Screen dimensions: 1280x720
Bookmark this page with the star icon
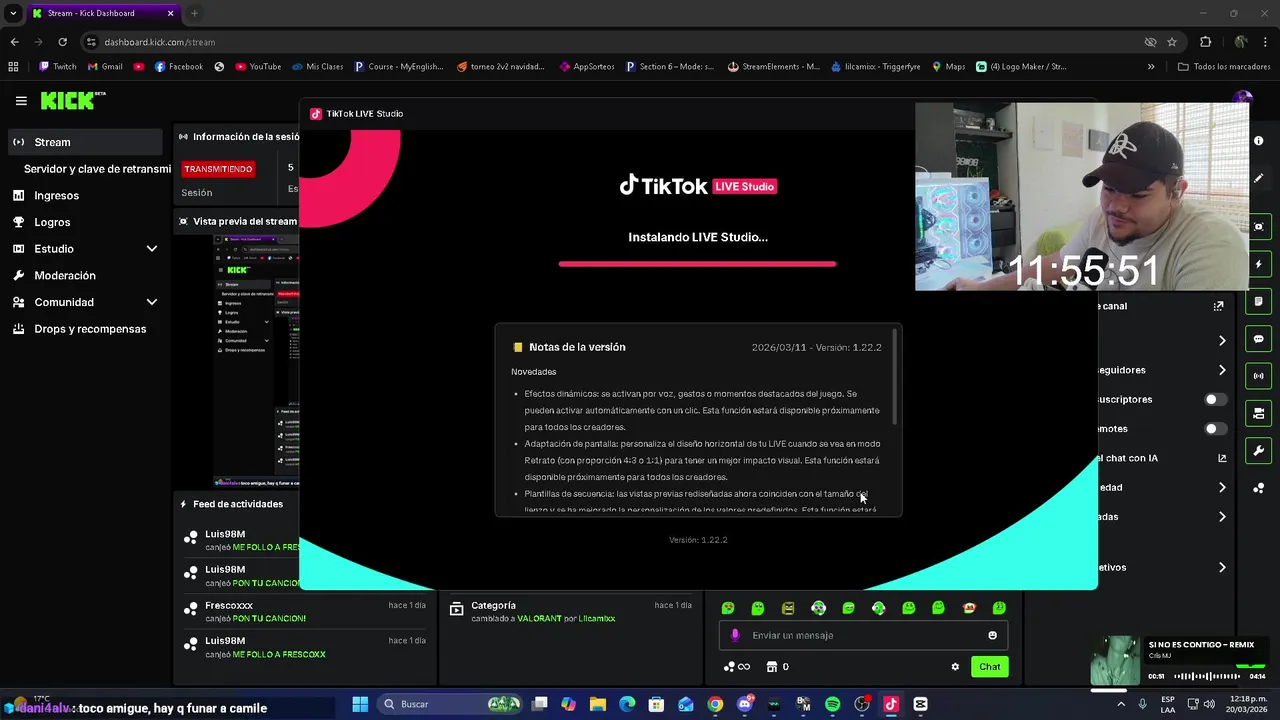(1172, 42)
